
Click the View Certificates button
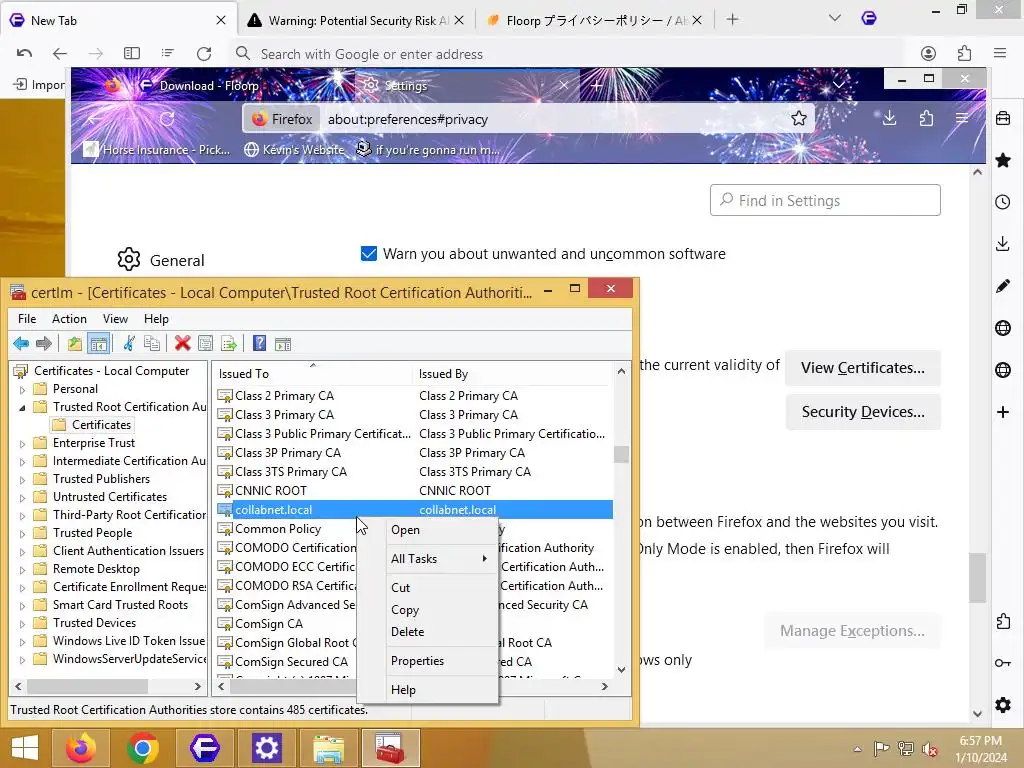(863, 368)
